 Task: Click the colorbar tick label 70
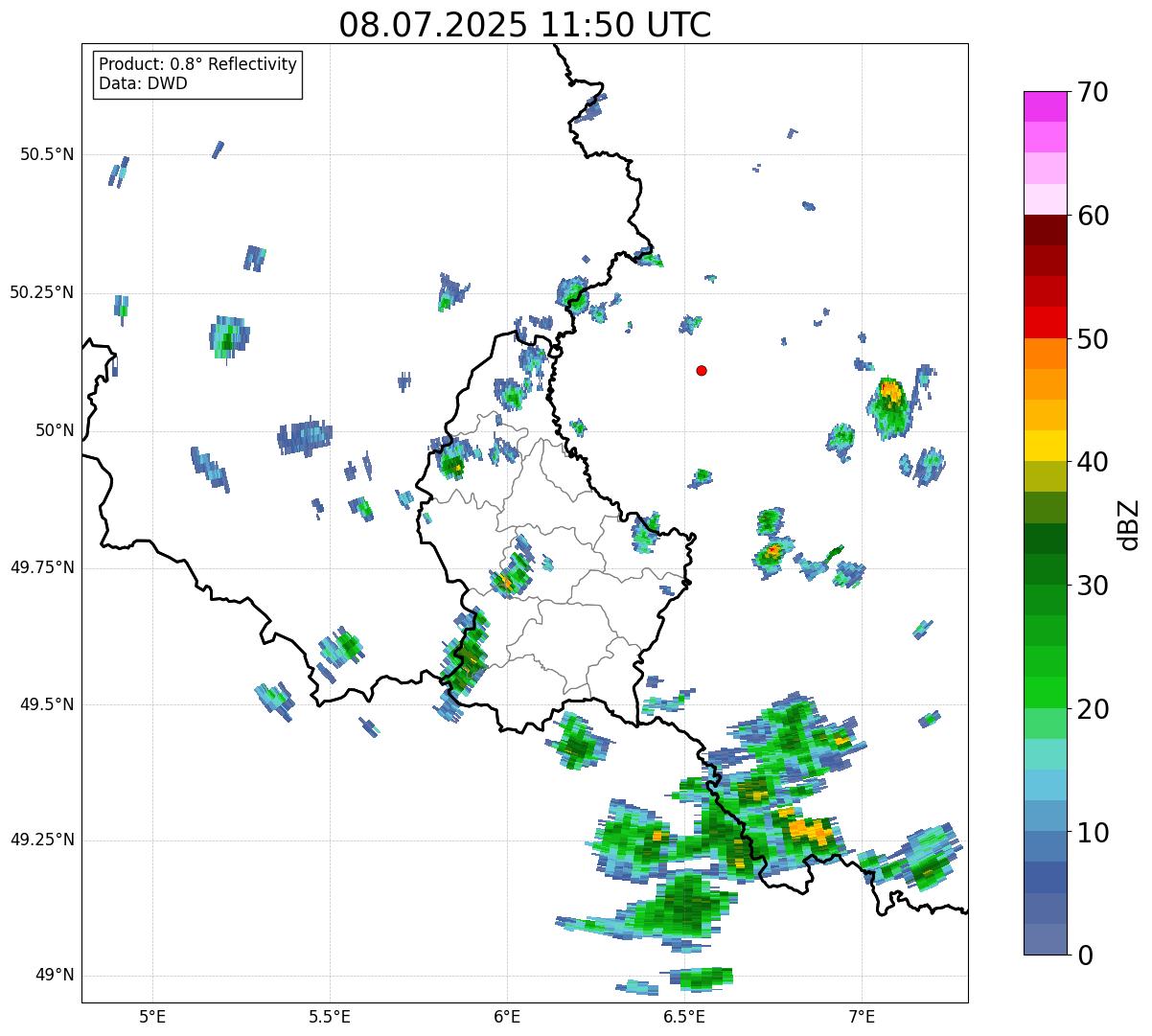coord(1093,92)
